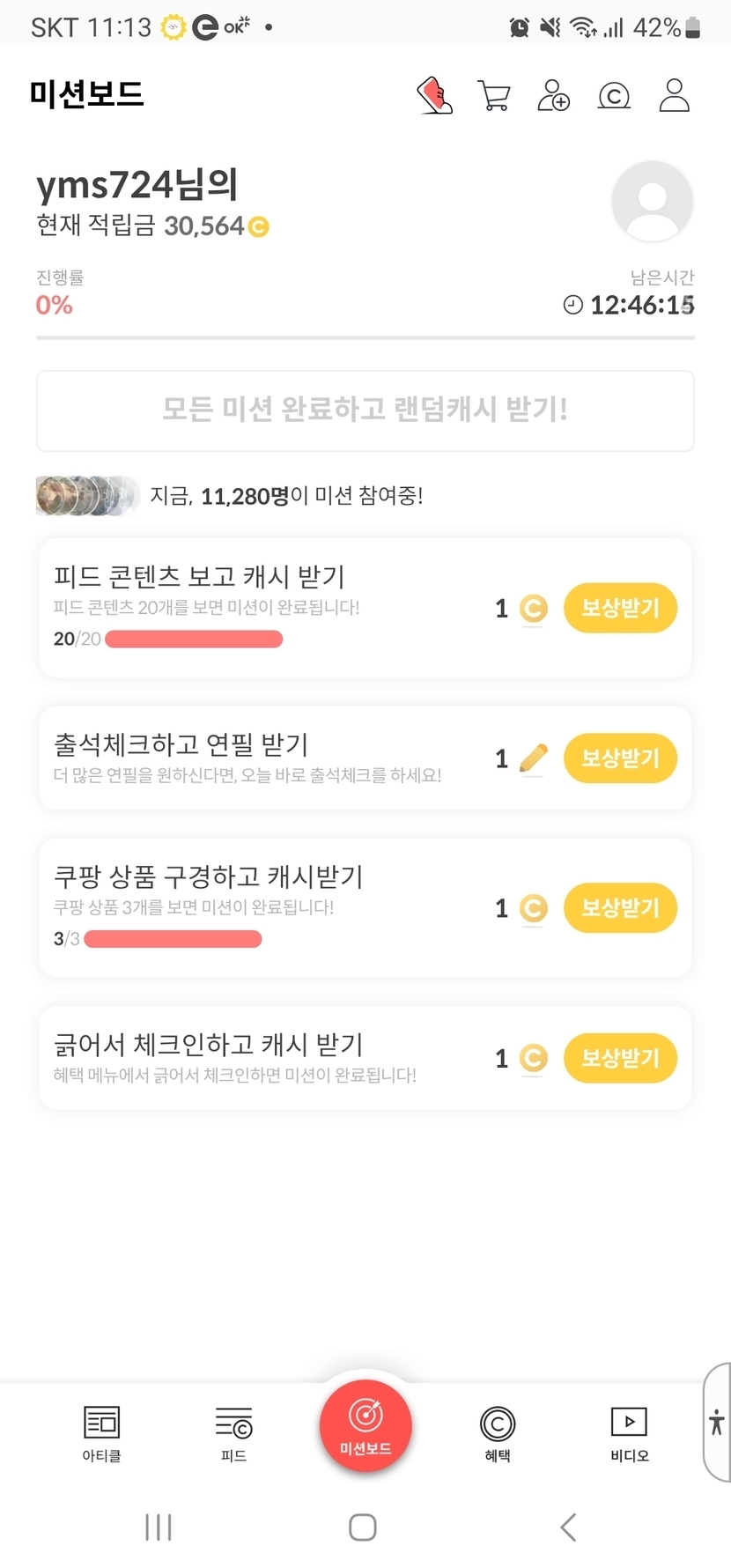Open the 혜택 tab
The image size is (731, 1568).
pyautogui.click(x=498, y=1433)
